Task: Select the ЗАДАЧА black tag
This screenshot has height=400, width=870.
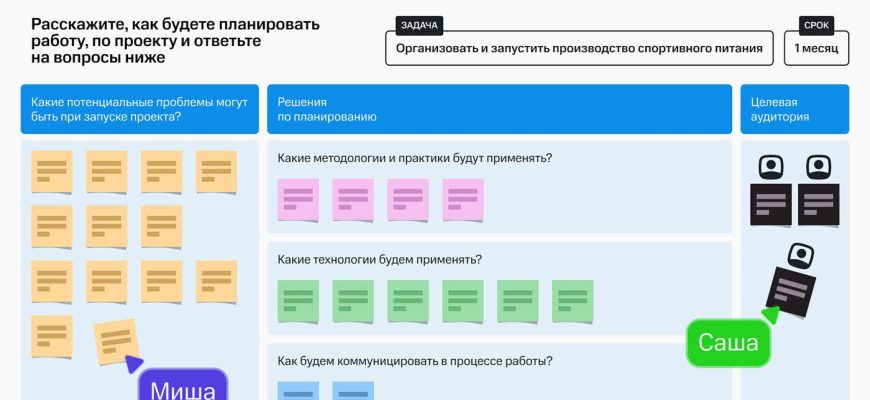Action: pos(419,26)
